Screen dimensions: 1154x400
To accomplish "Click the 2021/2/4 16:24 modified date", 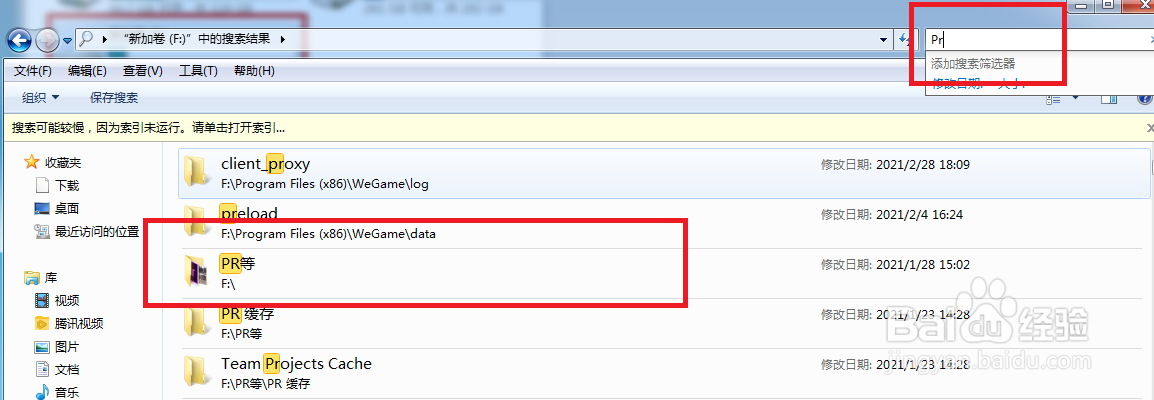I will (x=919, y=215).
